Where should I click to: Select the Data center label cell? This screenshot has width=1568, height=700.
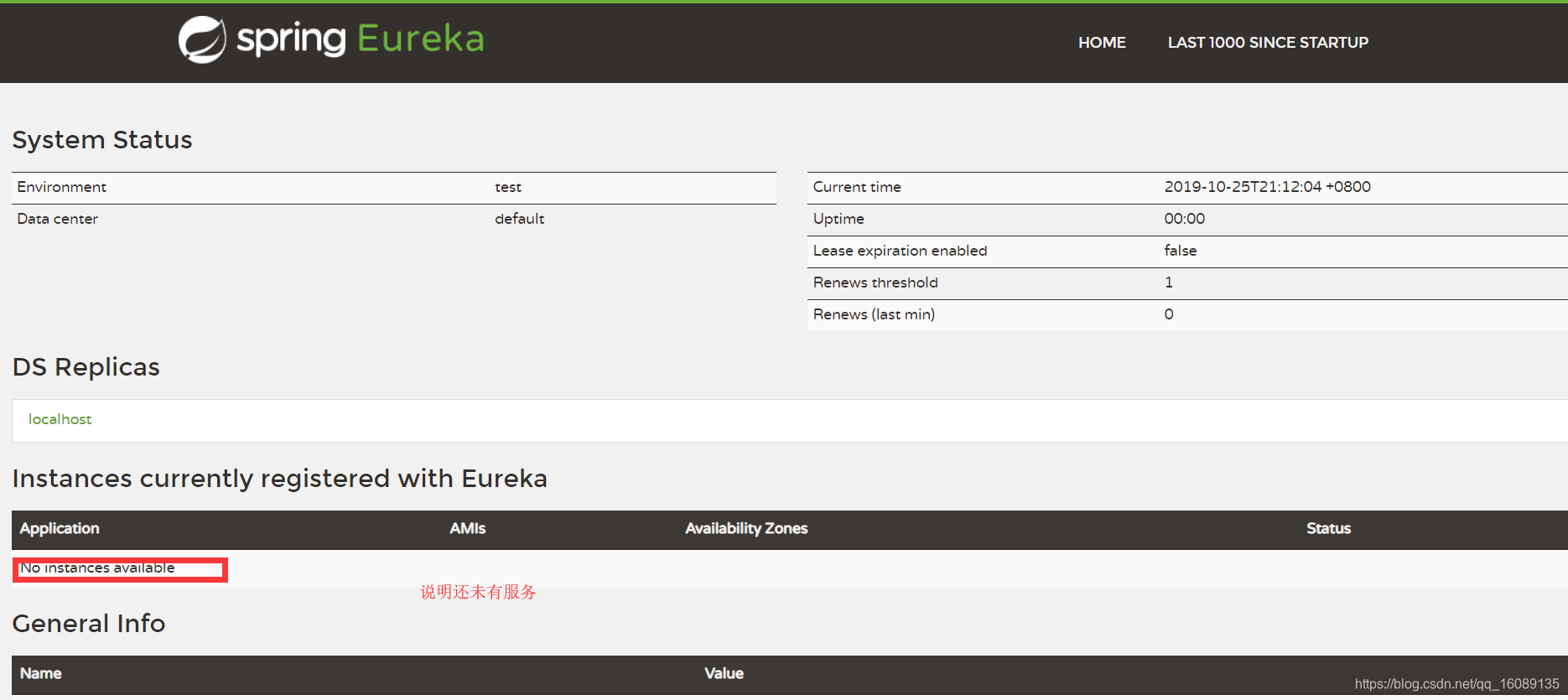(x=58, y=219)
